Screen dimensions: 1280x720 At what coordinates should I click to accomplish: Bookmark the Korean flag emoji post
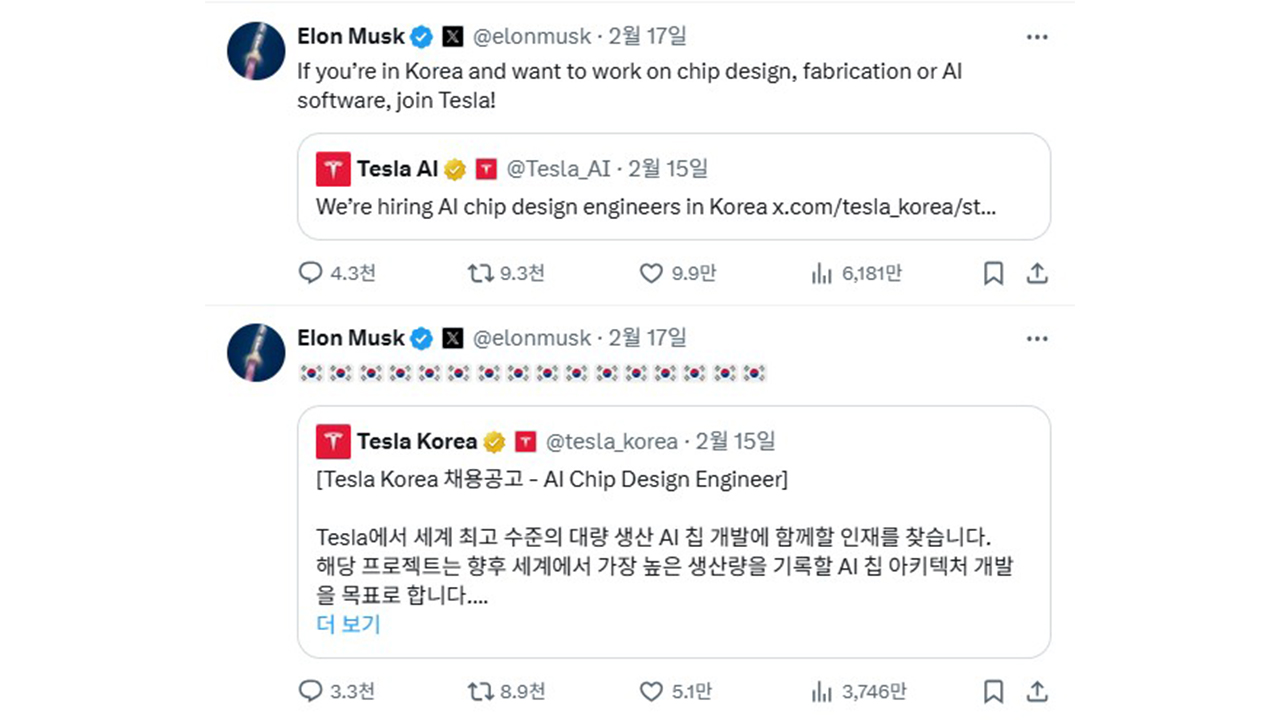993,691
